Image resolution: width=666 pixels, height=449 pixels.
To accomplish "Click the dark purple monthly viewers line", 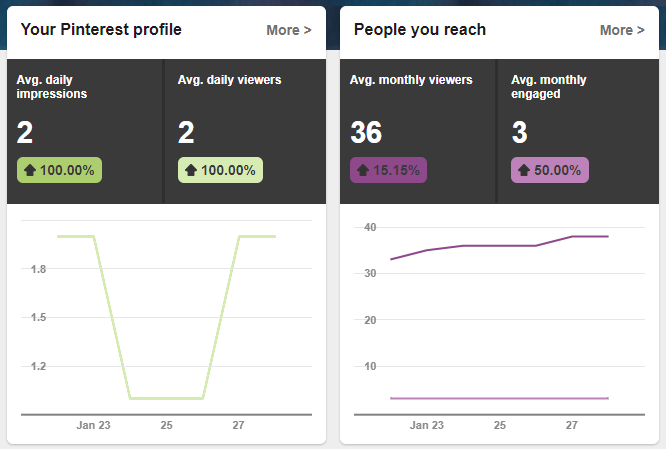I will 500,245.
